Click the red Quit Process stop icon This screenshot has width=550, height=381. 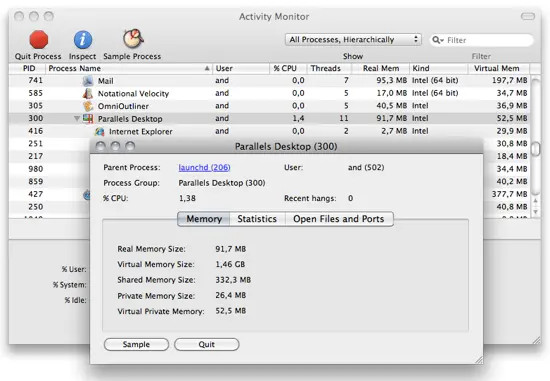(x=39, y=39)
